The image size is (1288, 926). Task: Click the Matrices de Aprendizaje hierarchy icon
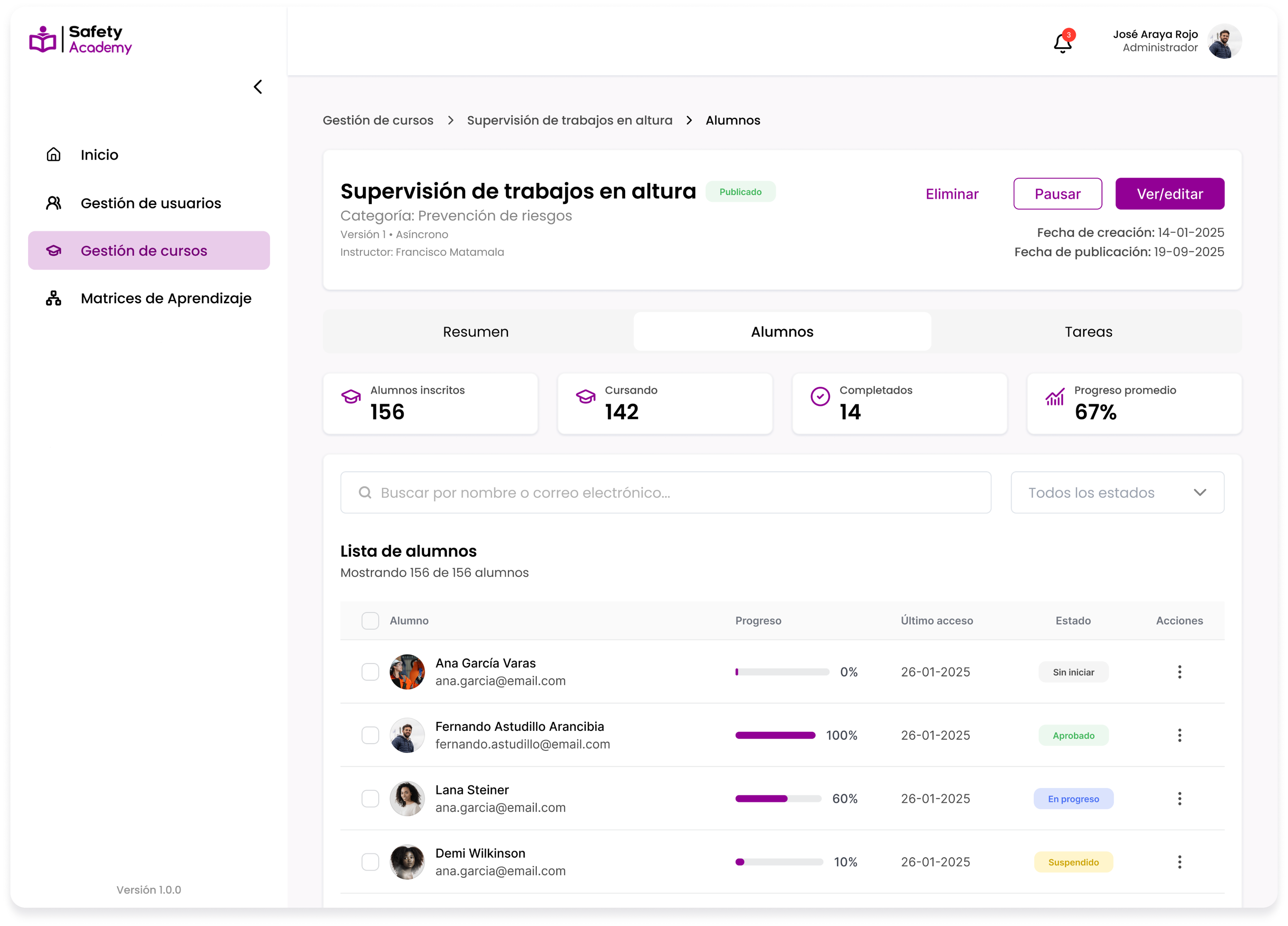point(53,298)
